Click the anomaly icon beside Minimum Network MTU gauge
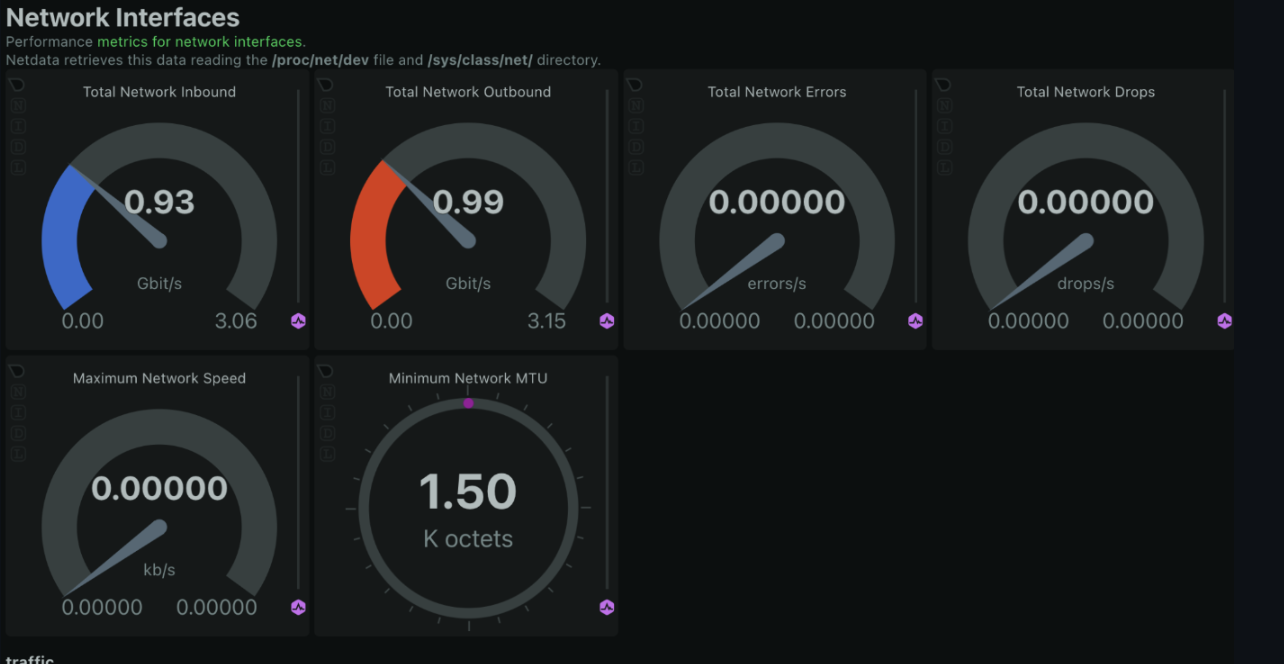This screenshot has width=1284, height=664. [x=606, y=606]
